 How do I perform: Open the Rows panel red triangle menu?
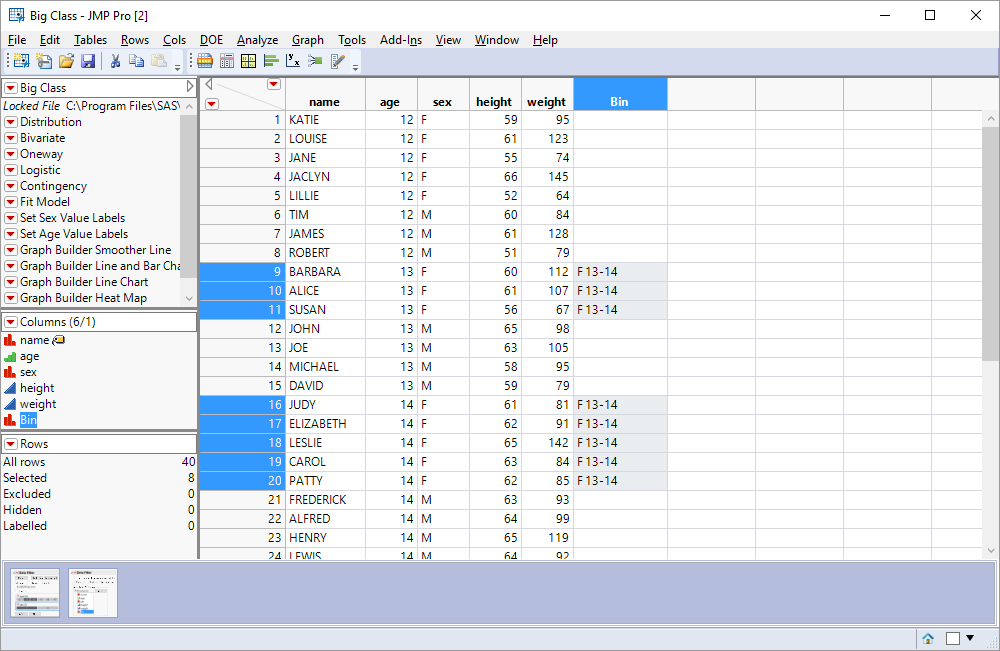[x=12, y=445]
